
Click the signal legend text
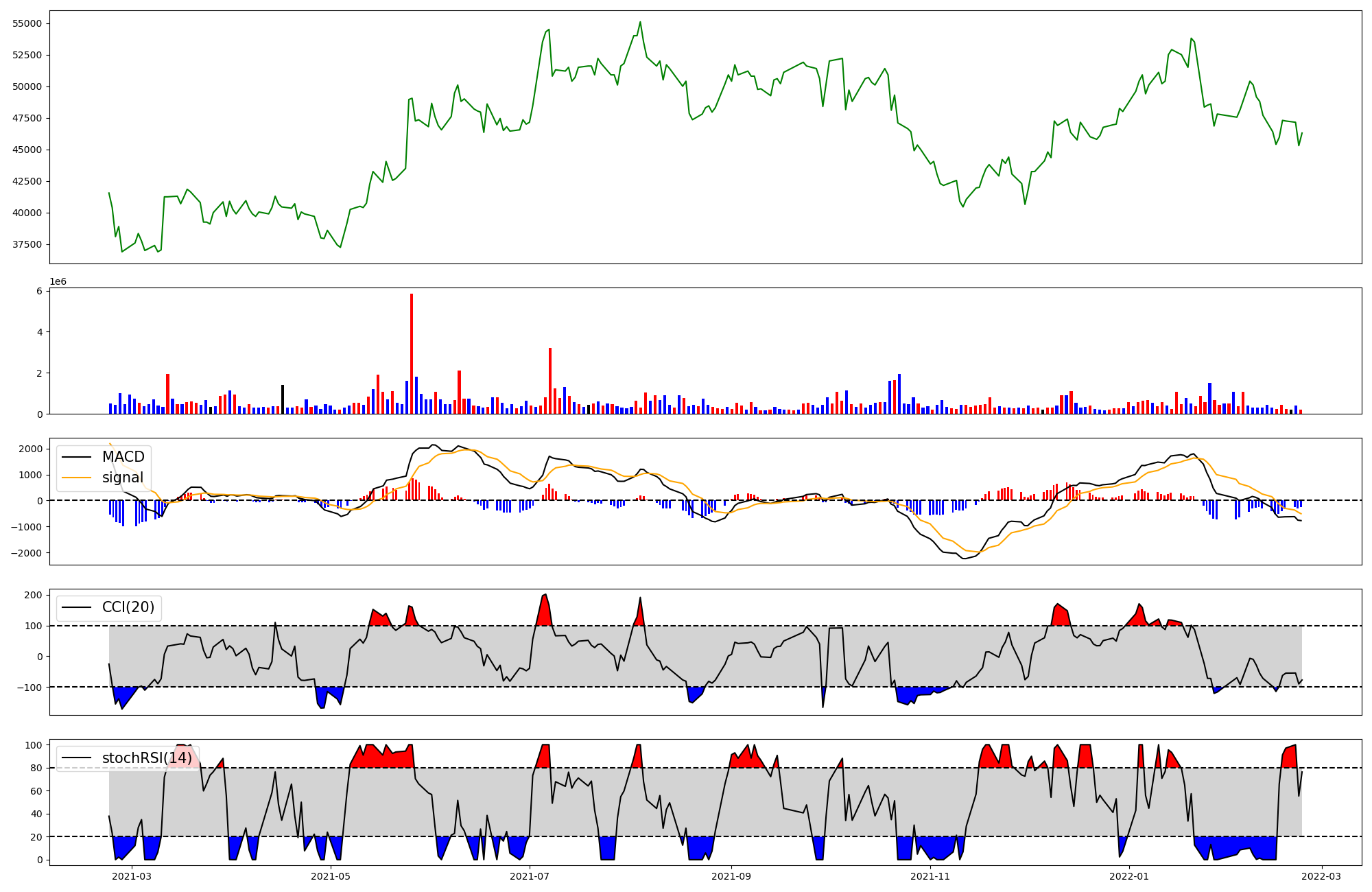point(123,478)
